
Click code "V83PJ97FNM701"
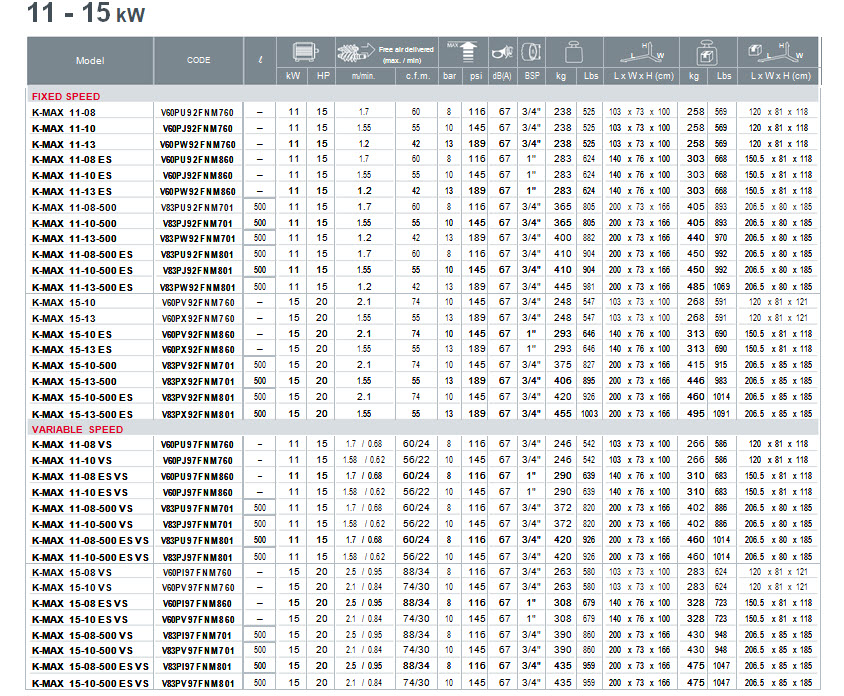198,525
